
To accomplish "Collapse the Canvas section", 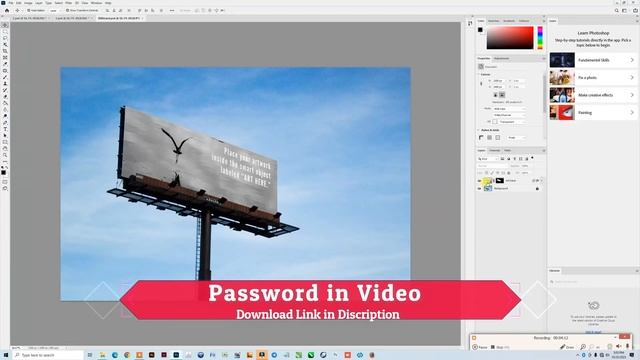I will coord(479,74).
